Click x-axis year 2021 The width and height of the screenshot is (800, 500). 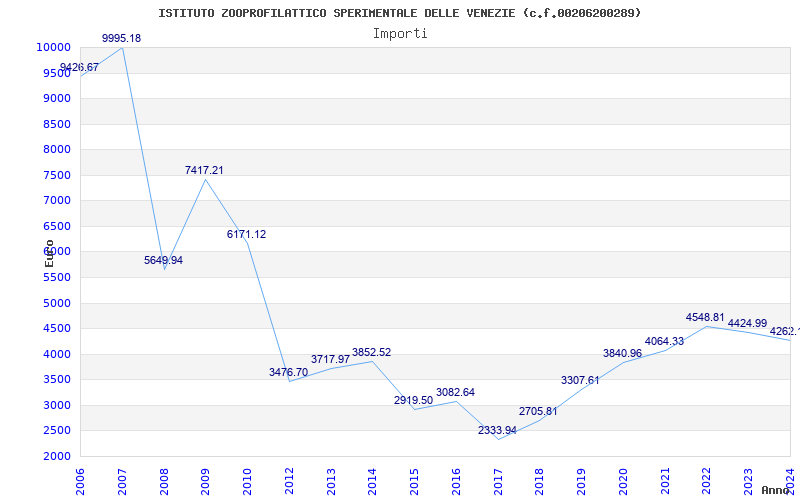coord(665,482)
